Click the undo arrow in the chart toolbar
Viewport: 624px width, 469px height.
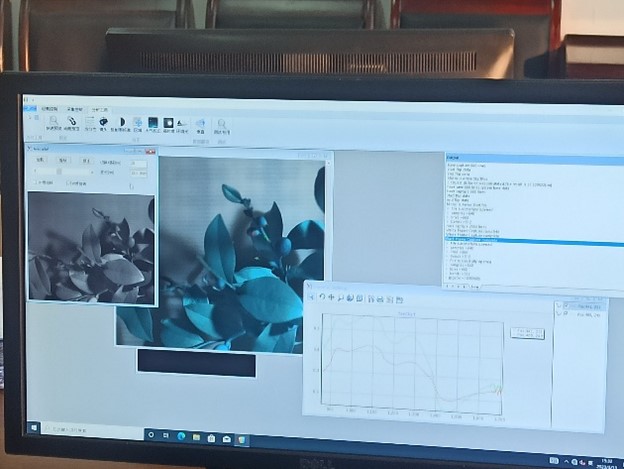(x=321, y=297)
